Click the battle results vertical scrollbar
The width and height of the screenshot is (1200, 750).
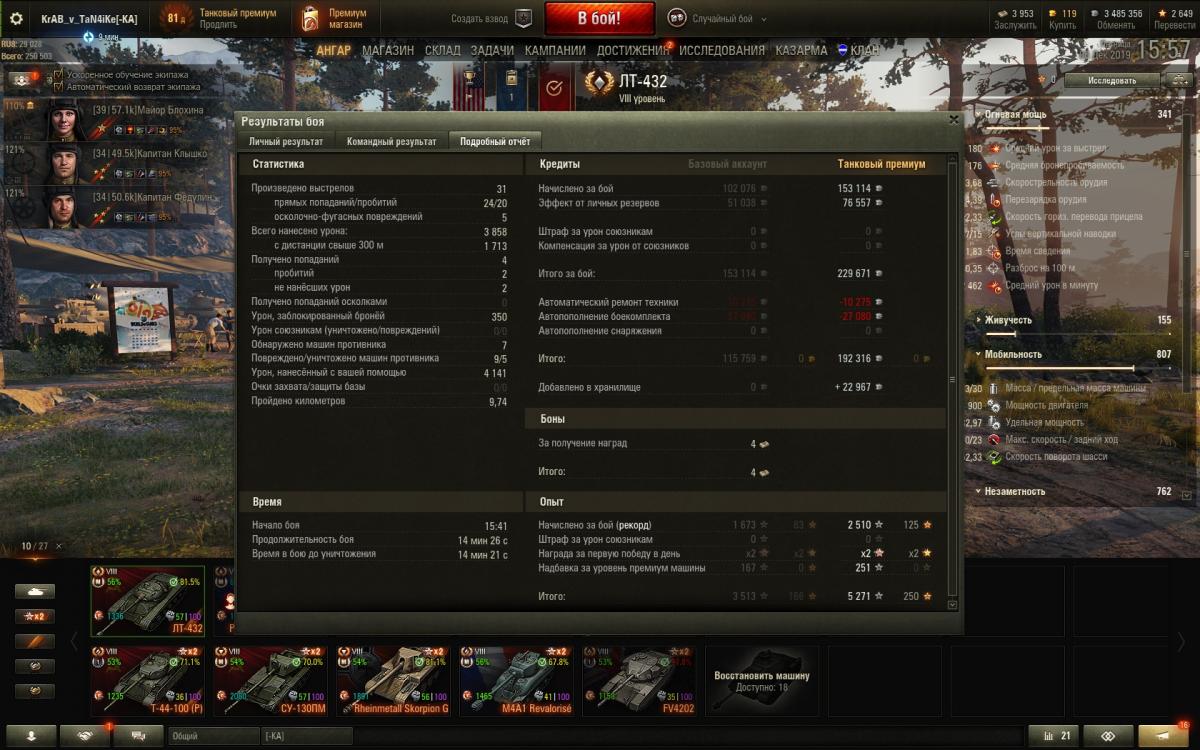pyautogui.click(x=951, y=380)
